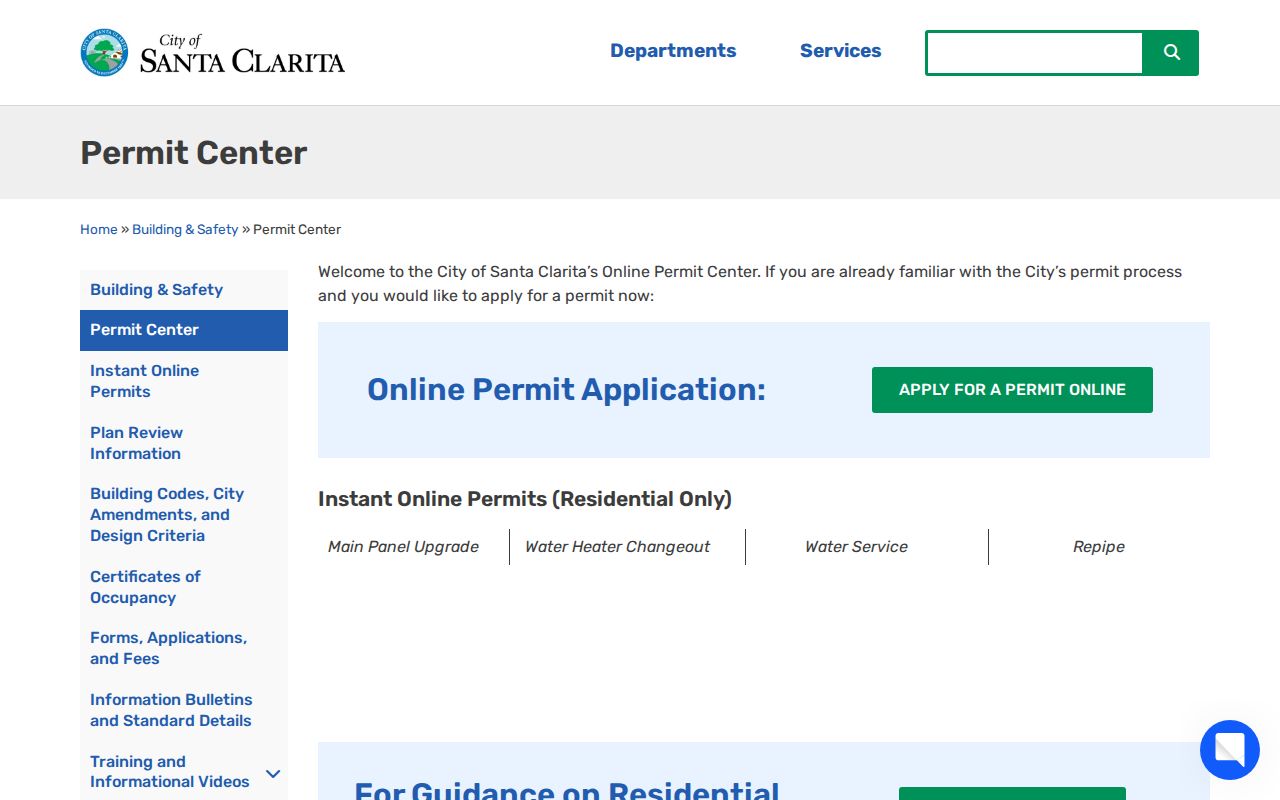Select Repipe permit
This screenshot has width=1280, height=800.
(1099, 547)
